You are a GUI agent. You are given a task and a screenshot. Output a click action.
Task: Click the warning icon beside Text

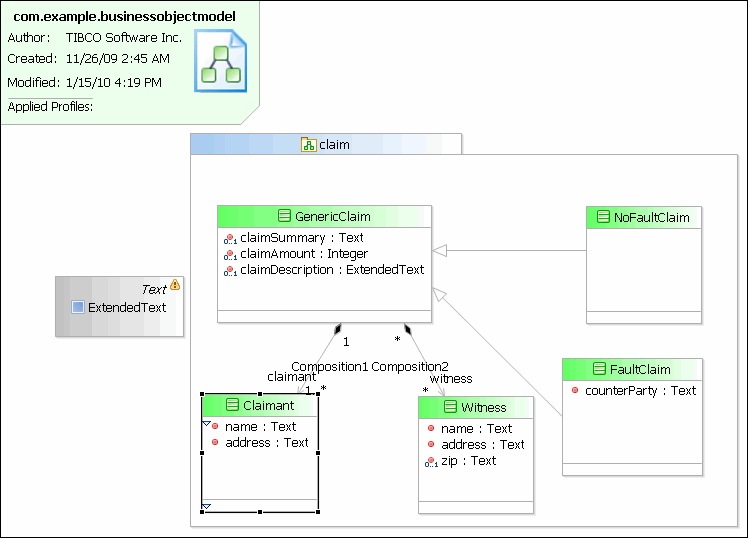175,285
